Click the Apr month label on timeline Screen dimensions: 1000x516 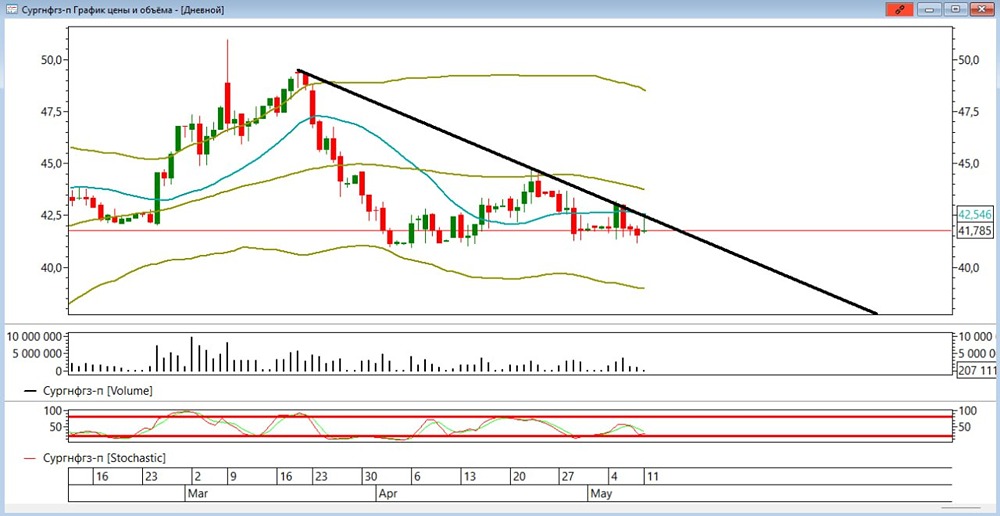click(x=388, y=494)
